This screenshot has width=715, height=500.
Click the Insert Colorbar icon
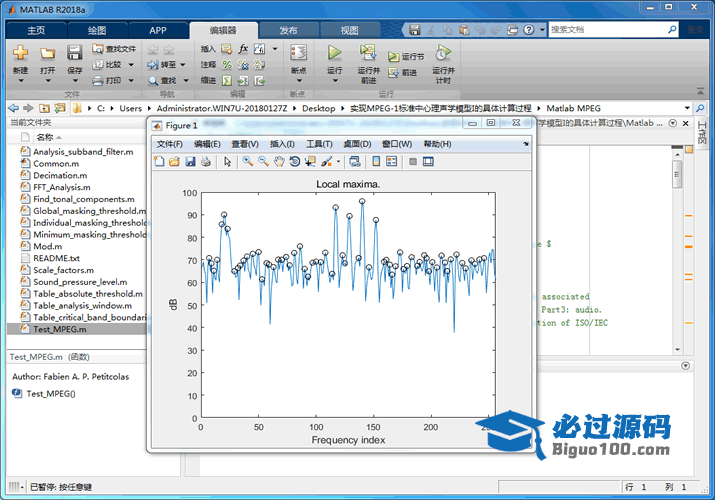(376, 161)
